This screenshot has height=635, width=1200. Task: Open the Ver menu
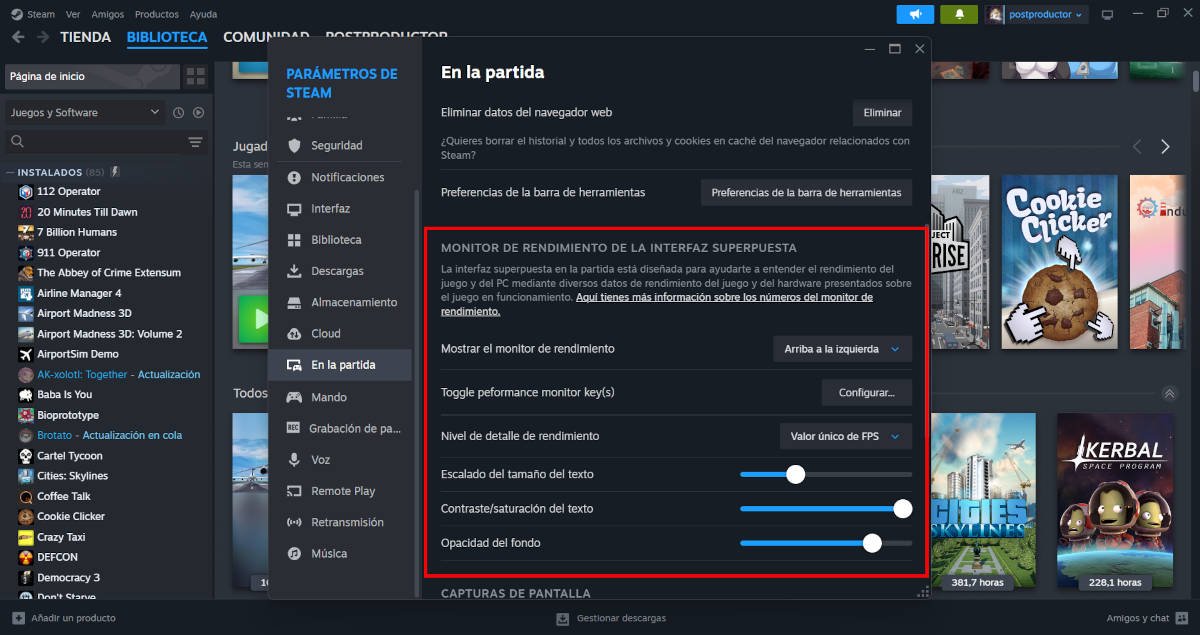pos(73,14)
